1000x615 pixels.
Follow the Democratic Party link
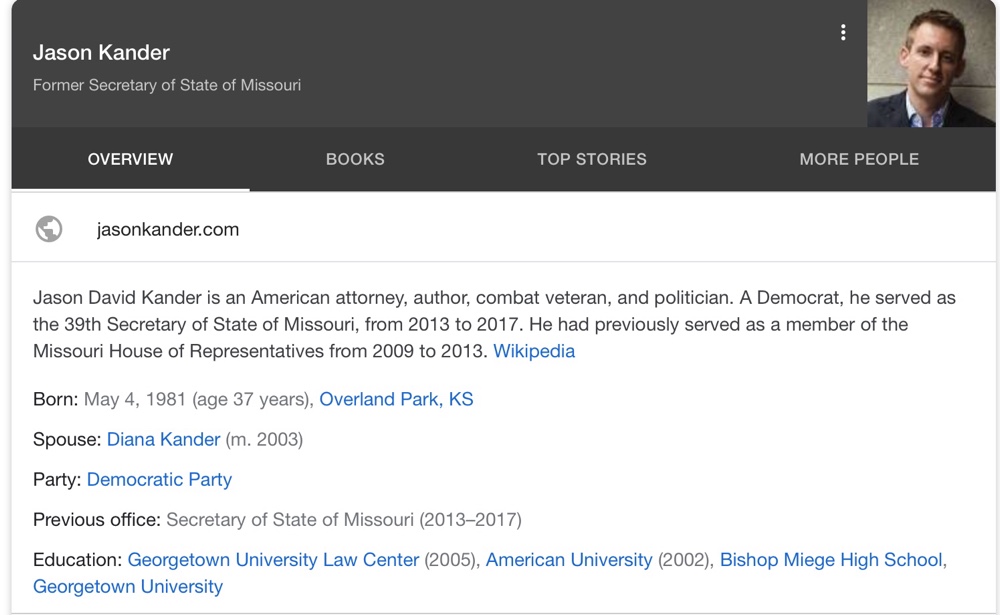[x=159, y=479]
